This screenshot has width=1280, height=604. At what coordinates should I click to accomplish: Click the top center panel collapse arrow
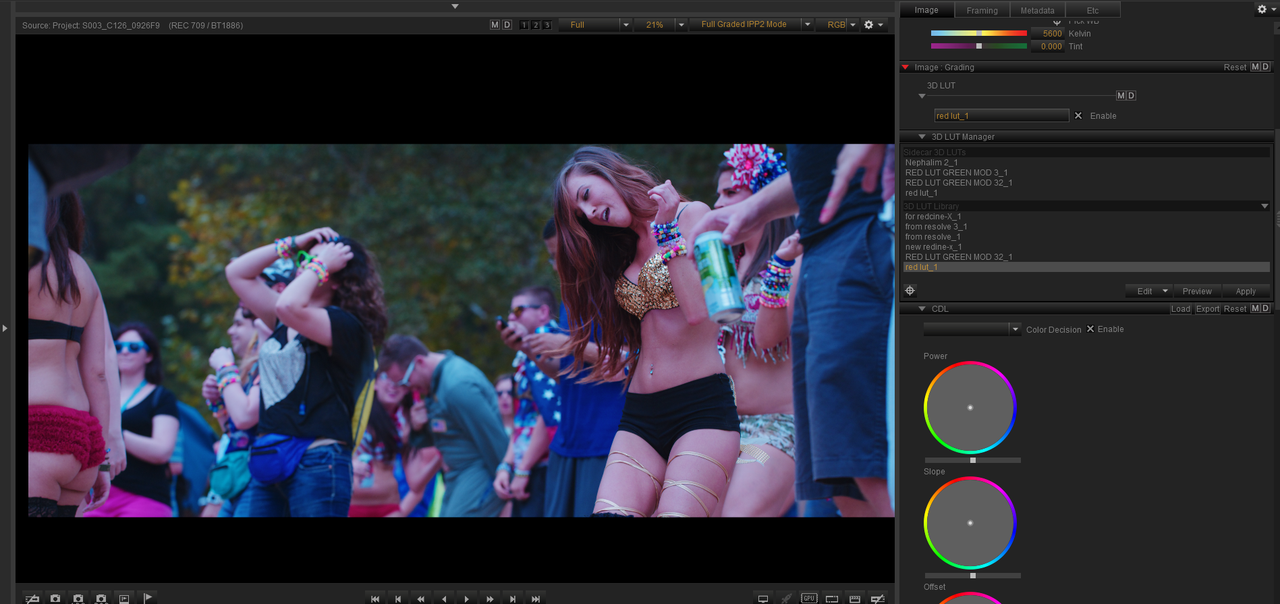455,6
